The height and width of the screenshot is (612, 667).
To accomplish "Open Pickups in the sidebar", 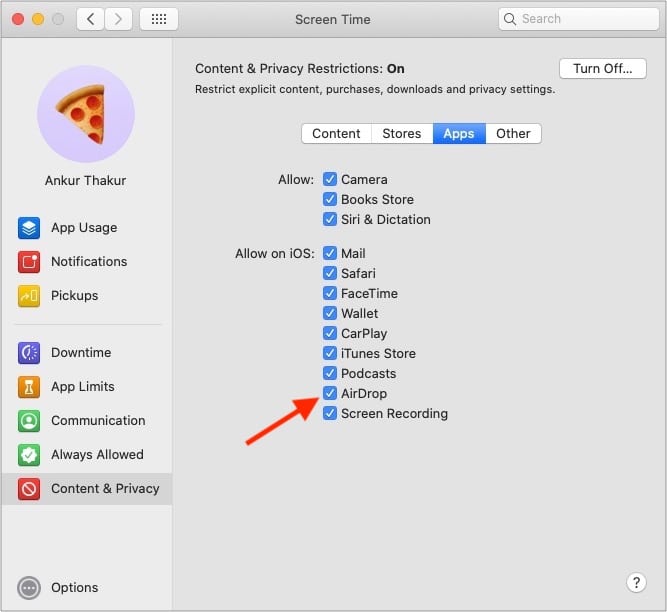I will (29, 296).
